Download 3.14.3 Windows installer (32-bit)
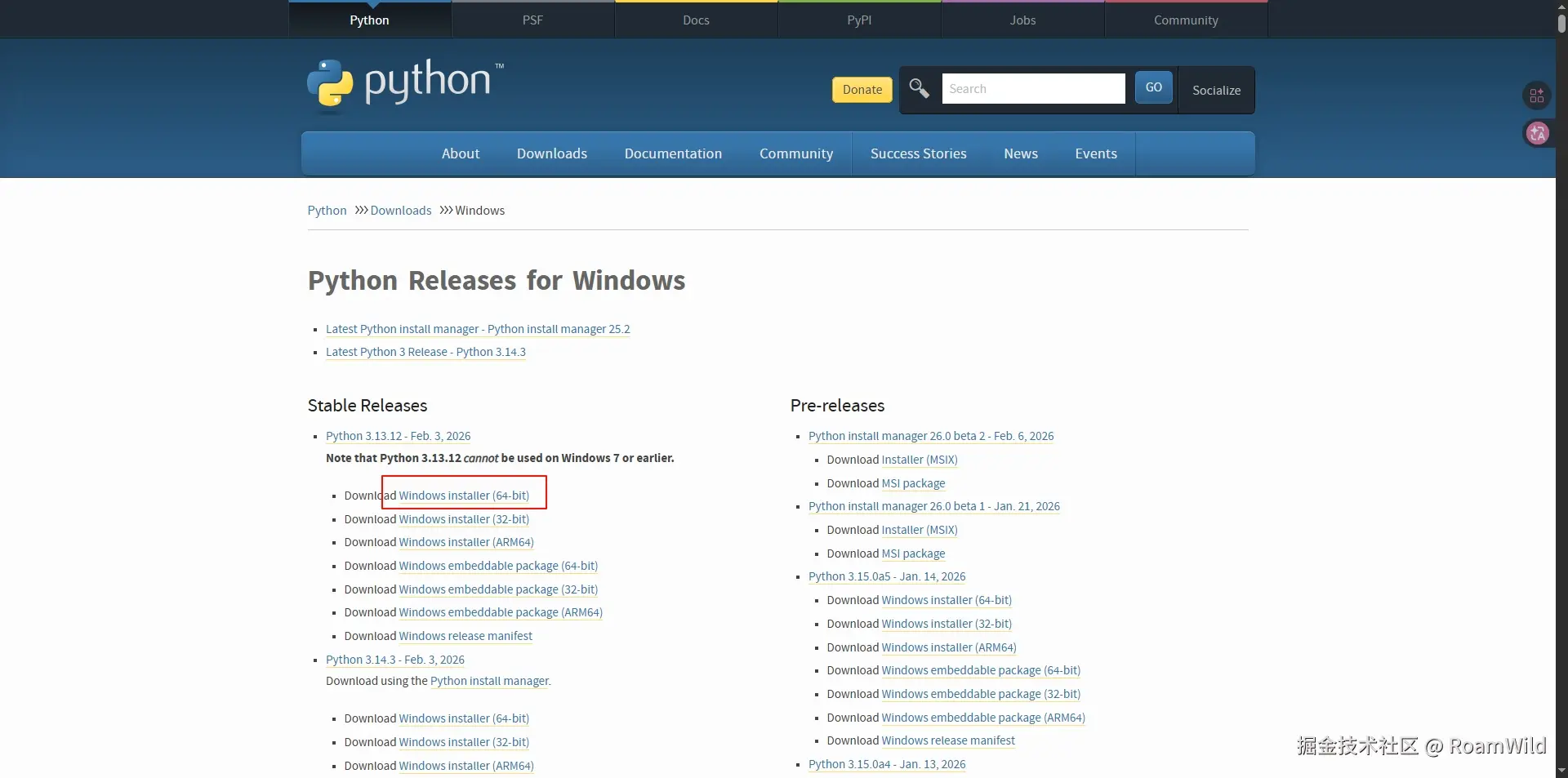The height and width of the screenshot is (778, 1568). (x=464, y=742)
